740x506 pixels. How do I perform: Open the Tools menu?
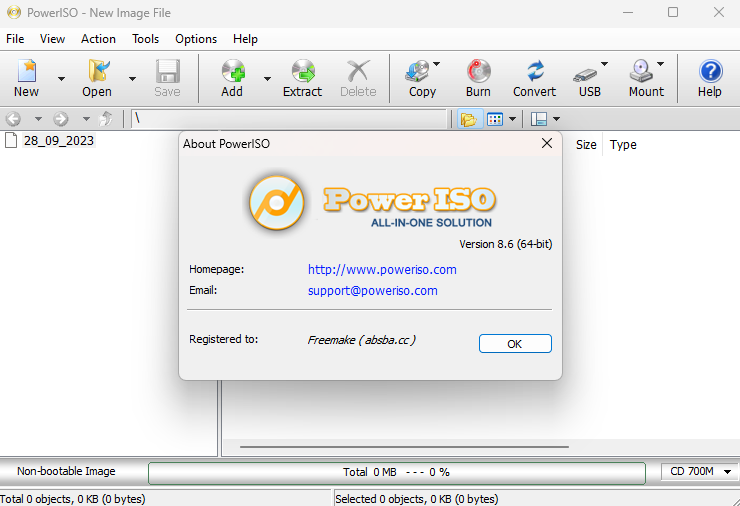pyautogui.click(x=145, y=39)
